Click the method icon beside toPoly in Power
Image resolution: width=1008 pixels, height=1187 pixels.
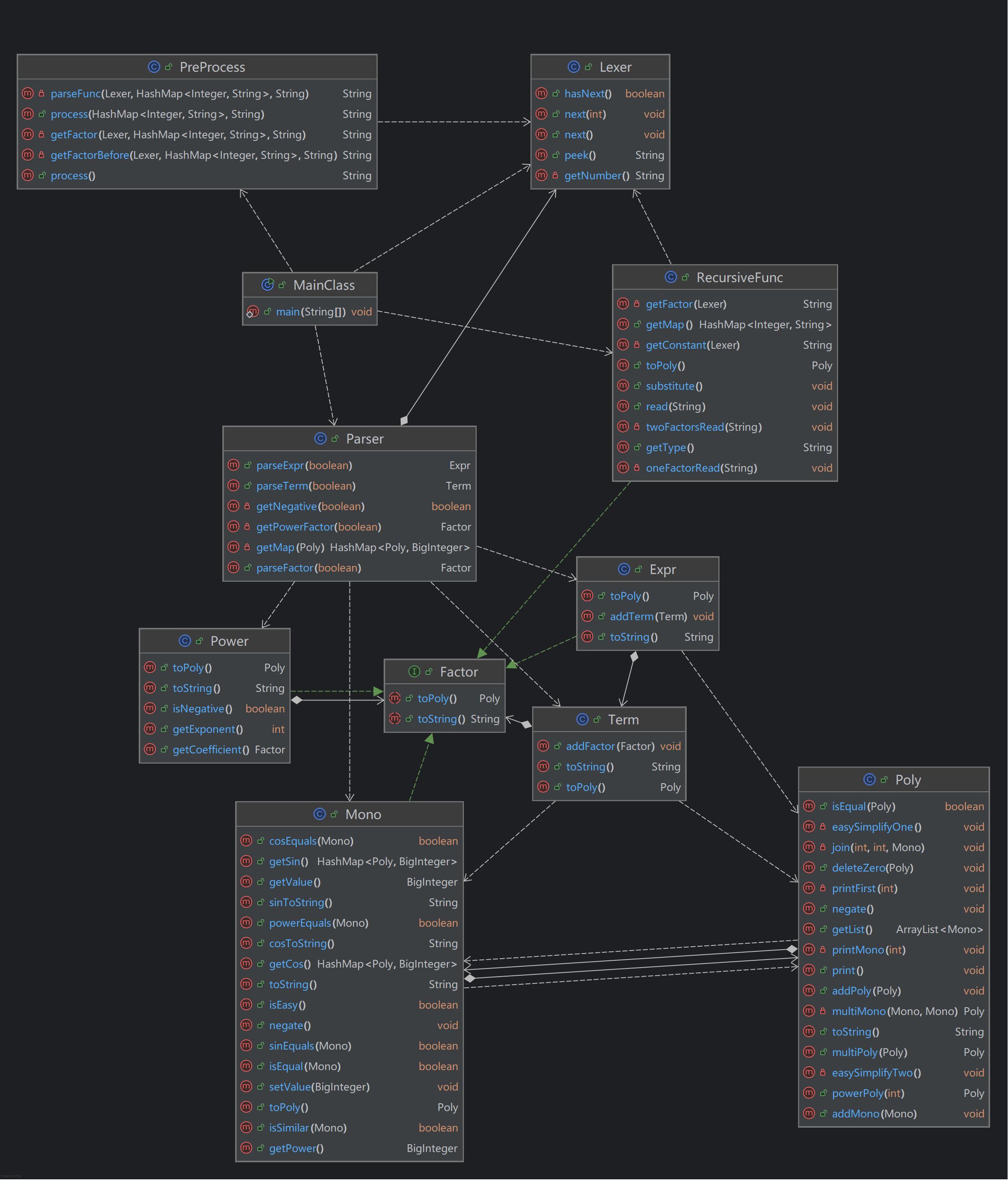click(x=150, y=668)
